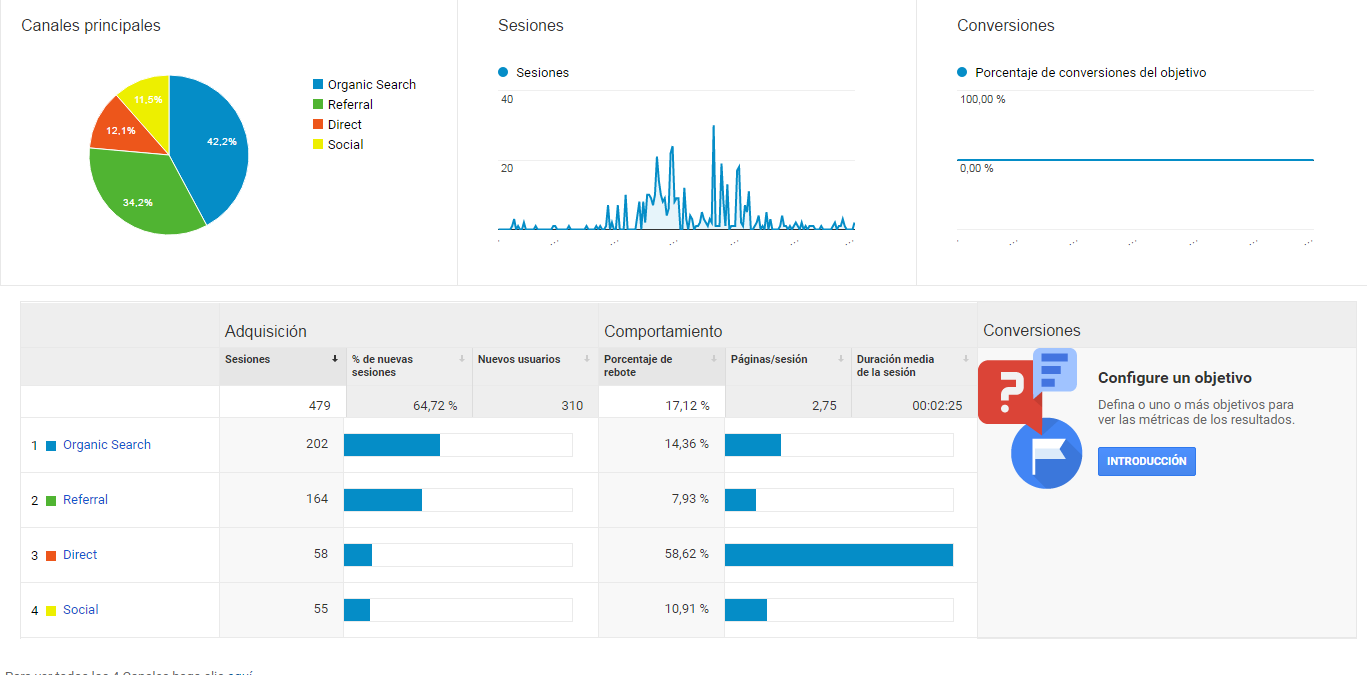Sort by % de nuevas sesiones arrow

click(462, 359)
